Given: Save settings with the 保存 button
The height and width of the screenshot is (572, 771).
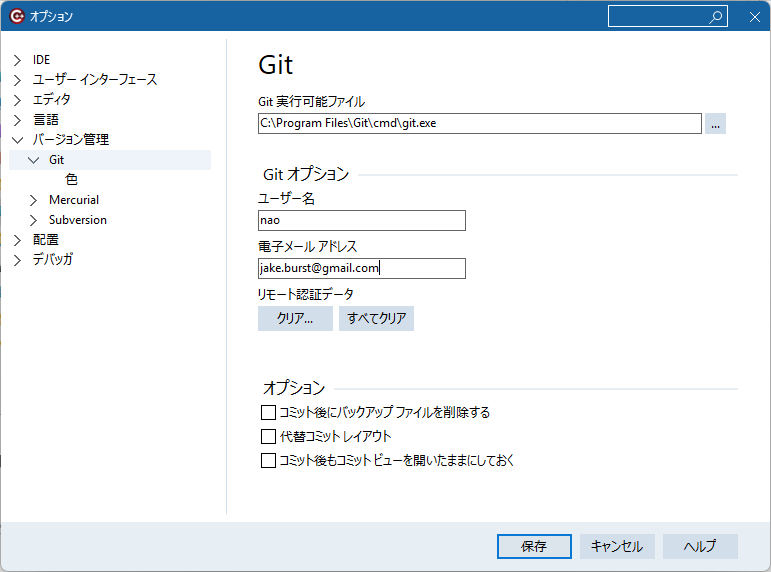Looking at the screenshot, I should 534,546.
